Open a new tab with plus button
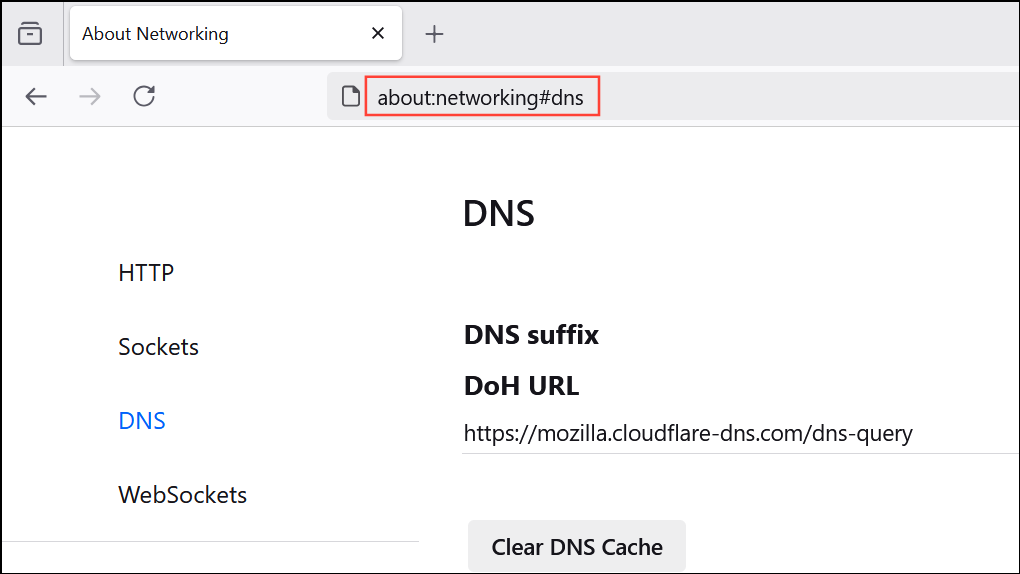 (x=434, y=34)
